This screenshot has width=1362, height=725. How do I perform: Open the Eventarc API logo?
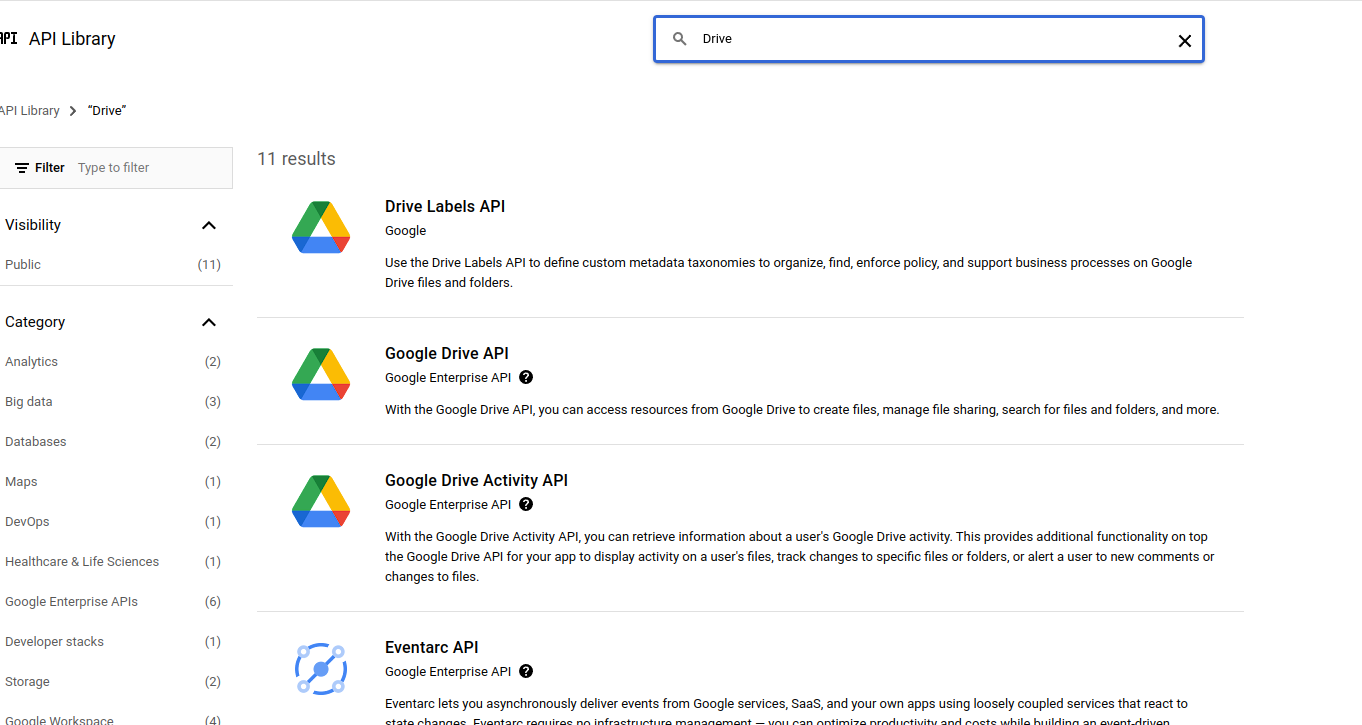click(x=321, y=669)
